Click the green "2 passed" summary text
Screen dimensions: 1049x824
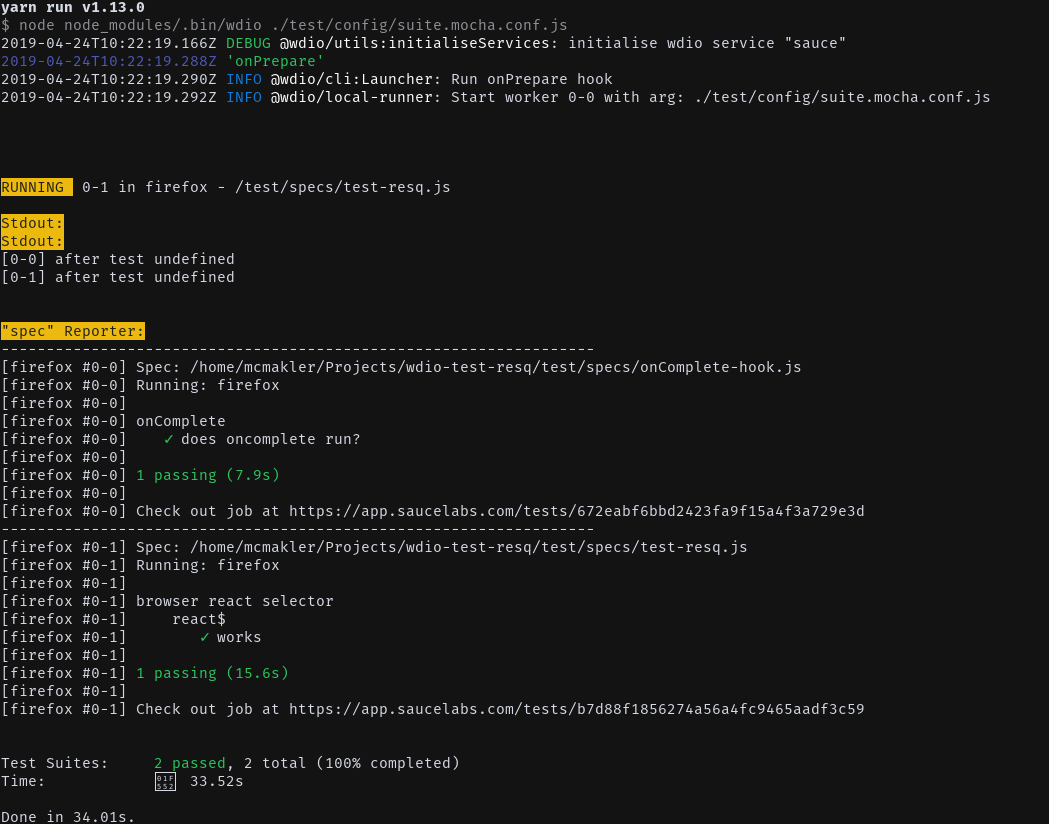point(189,763)
